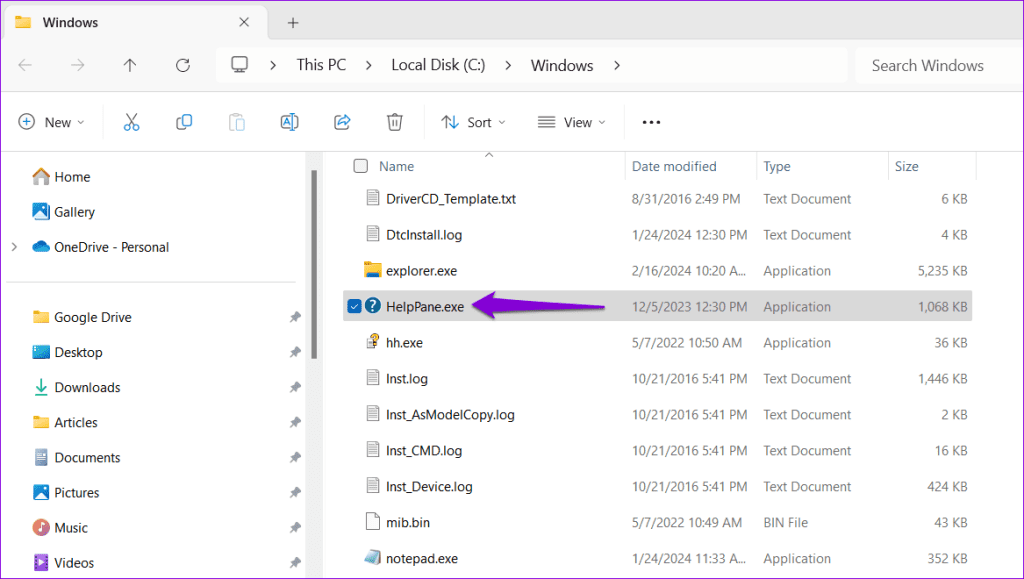Click the explorer.exe folder icon
Screen dimensions: 1024x579
click(372, 270)
